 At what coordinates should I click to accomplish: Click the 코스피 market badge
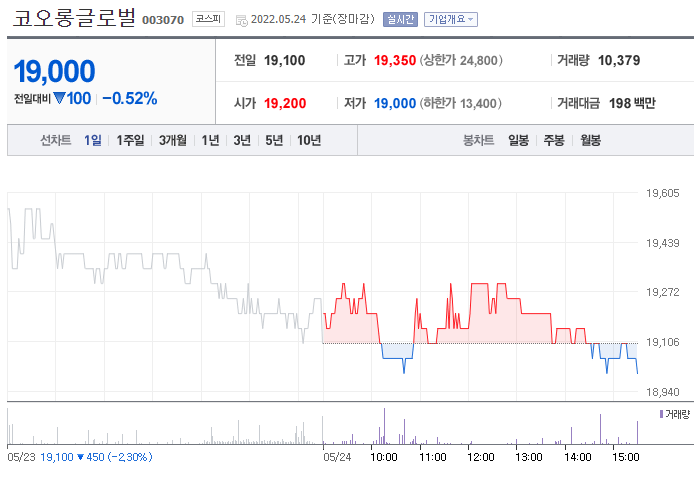coord(208,19)
